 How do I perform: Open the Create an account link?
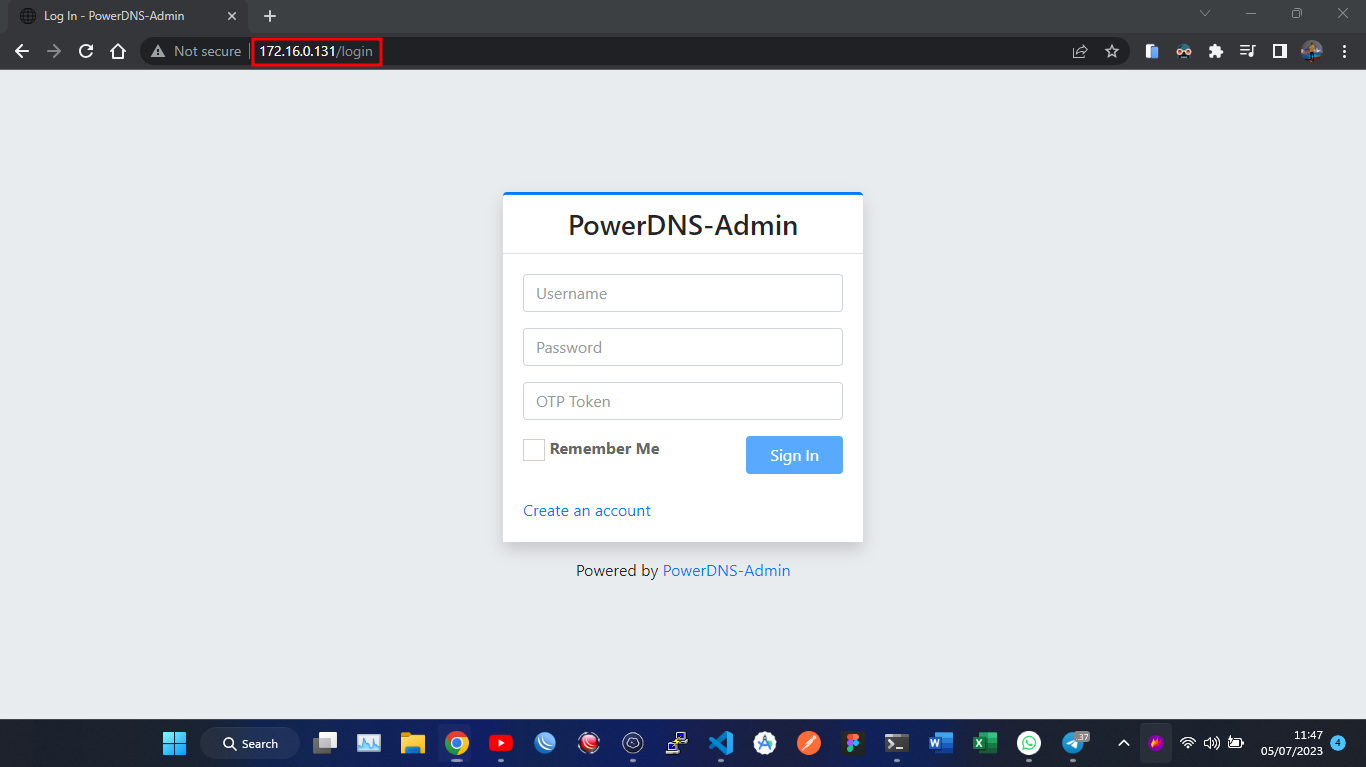pos(587,511)
